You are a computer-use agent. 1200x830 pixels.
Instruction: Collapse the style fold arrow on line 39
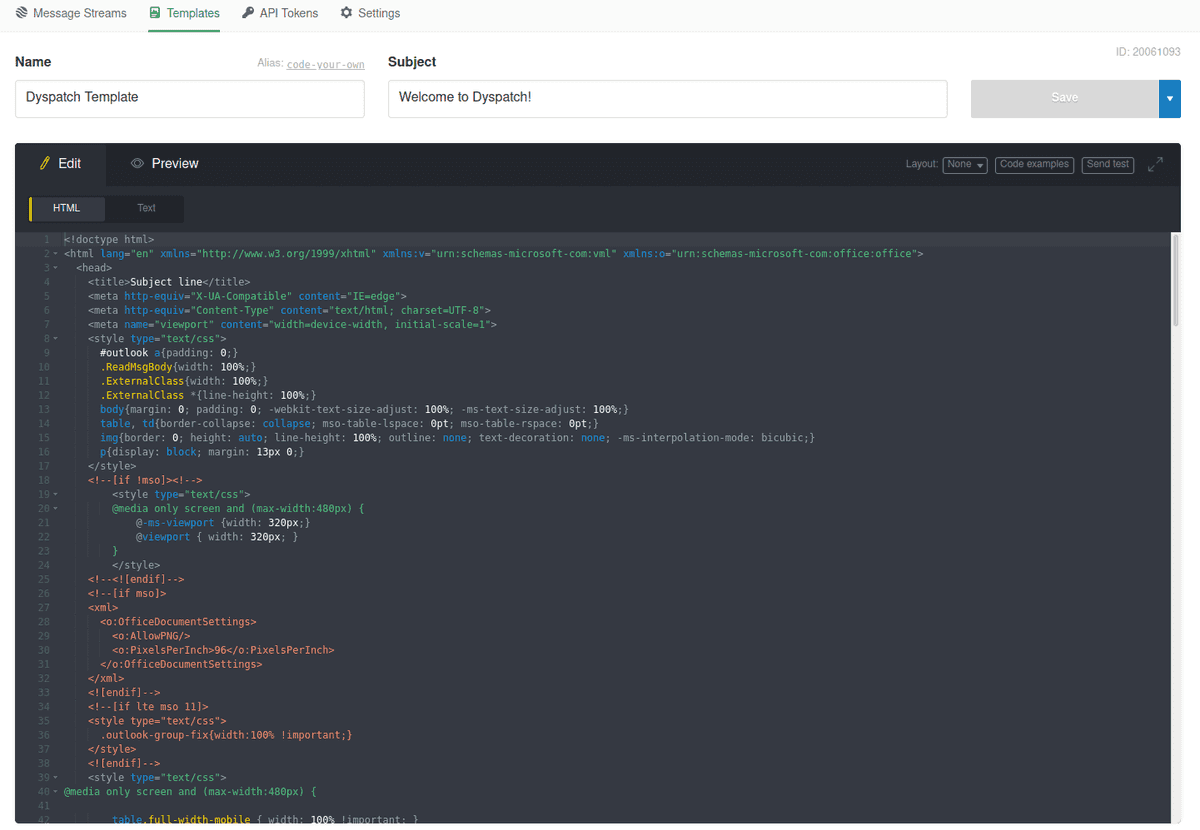(55, 777)
